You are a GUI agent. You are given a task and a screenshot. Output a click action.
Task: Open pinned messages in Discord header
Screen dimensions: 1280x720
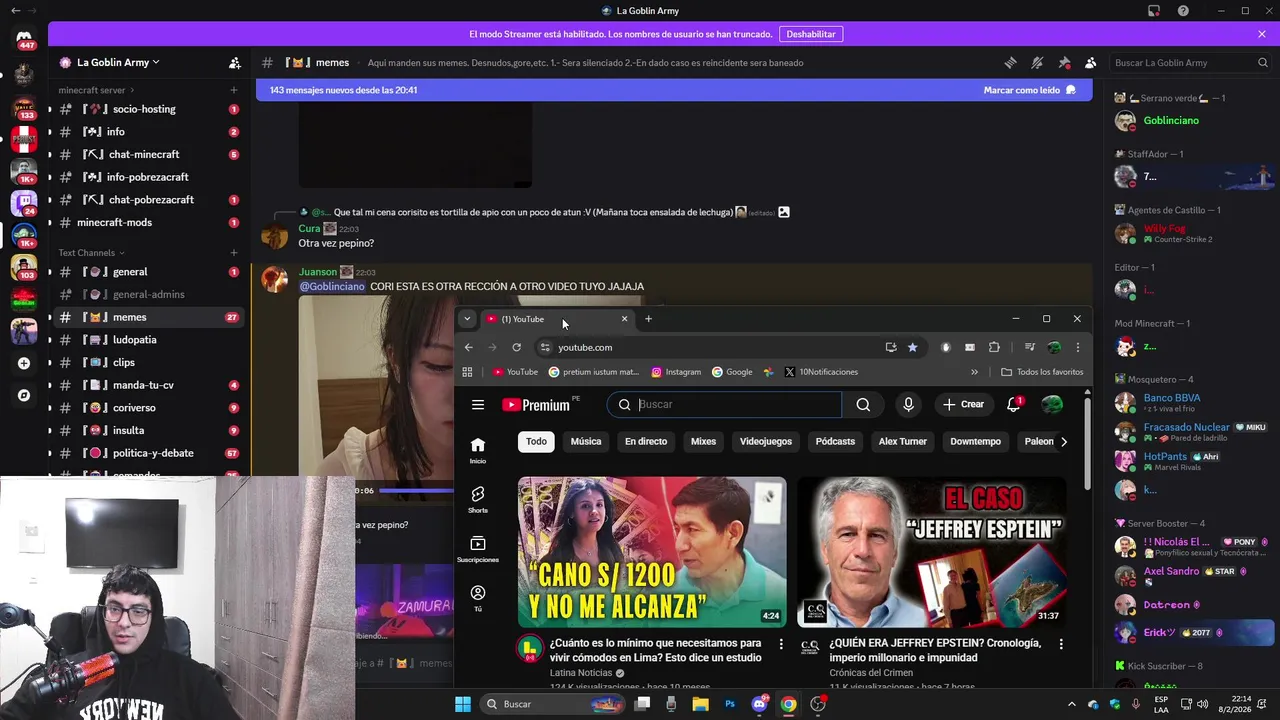[x=1064, y=62]
